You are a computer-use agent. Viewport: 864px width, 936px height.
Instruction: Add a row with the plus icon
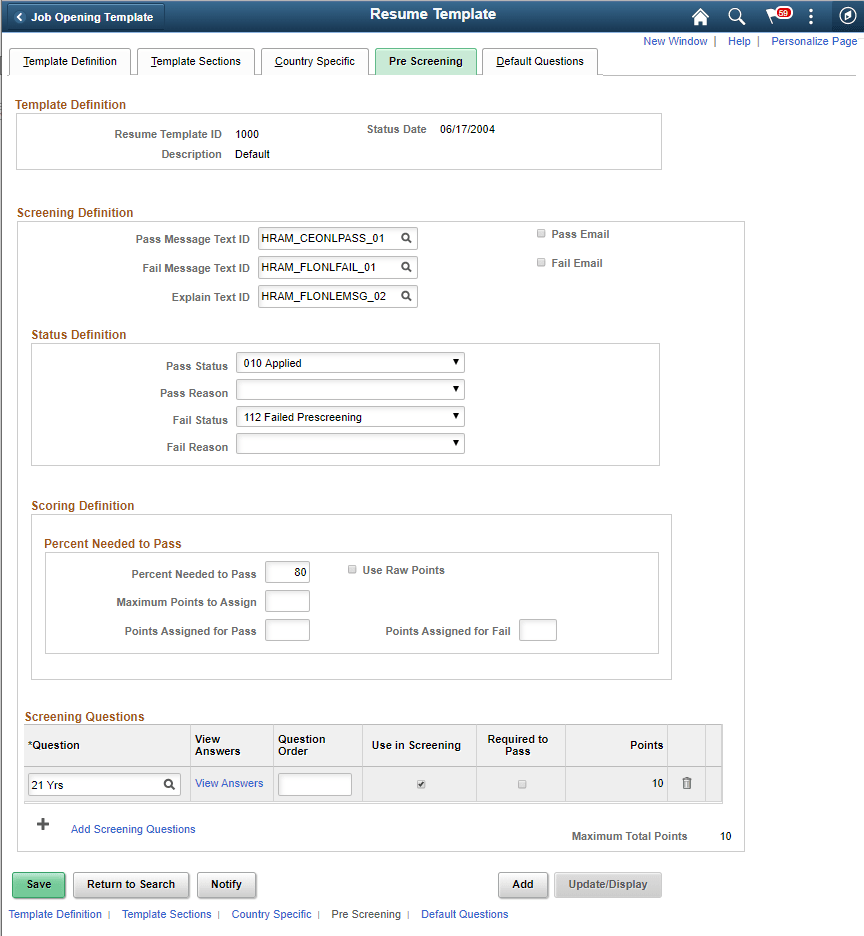pos(43,824)
